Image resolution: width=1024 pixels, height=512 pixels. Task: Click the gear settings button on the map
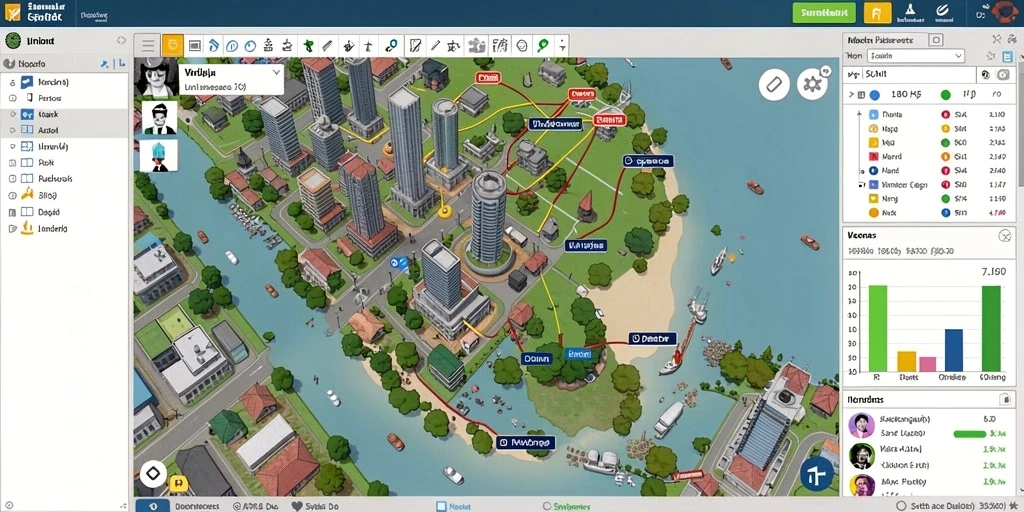812,84
